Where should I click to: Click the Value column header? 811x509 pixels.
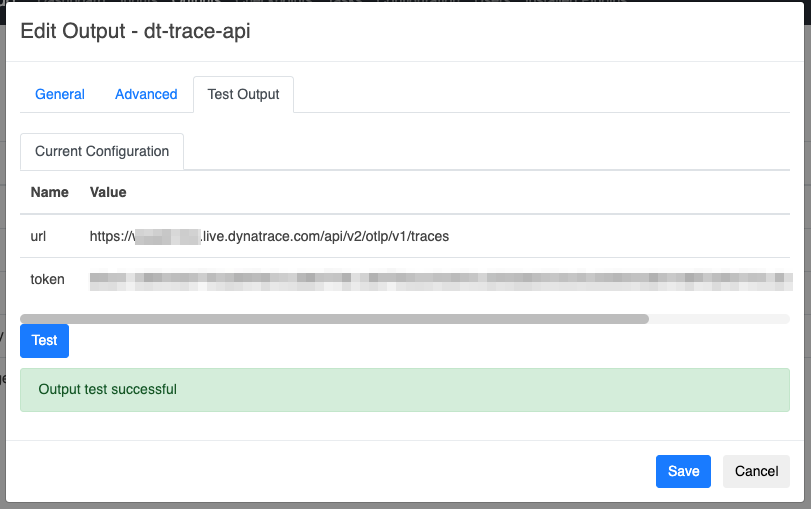[108, 192]
